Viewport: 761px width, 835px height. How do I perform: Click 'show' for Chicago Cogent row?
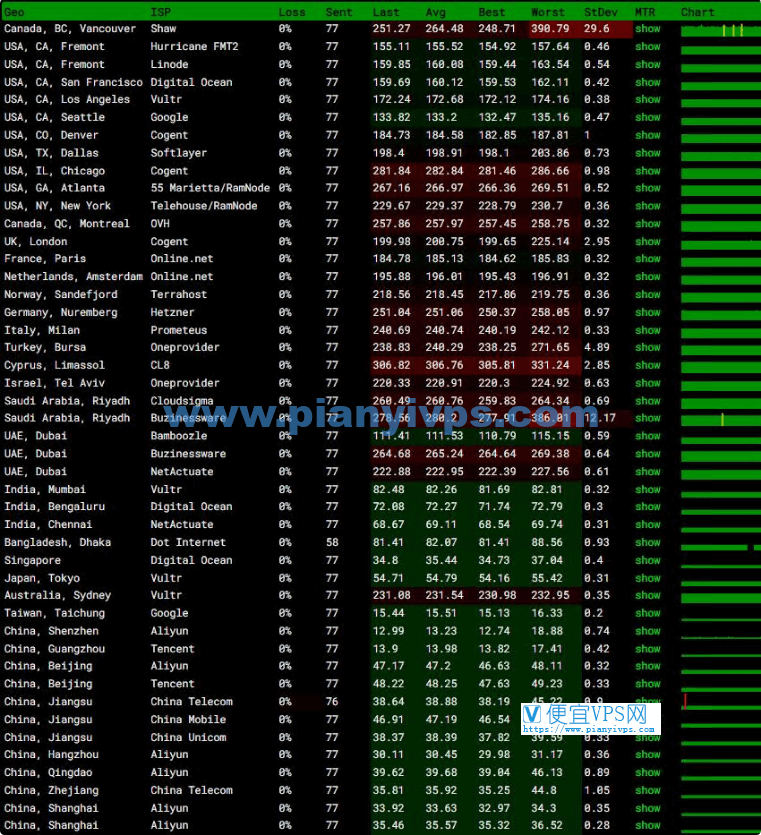(x=648, y=171)
